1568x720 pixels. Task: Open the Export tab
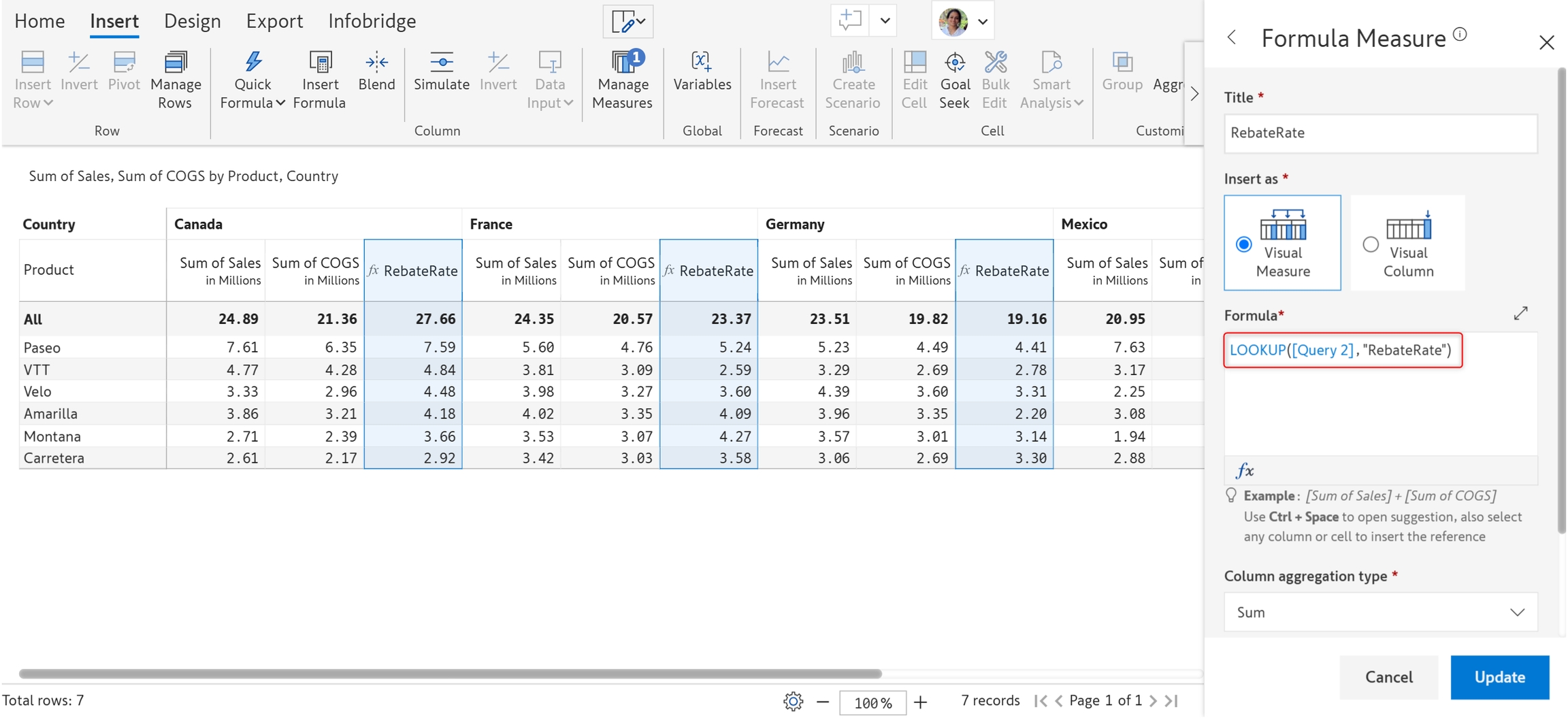[274, 21]
